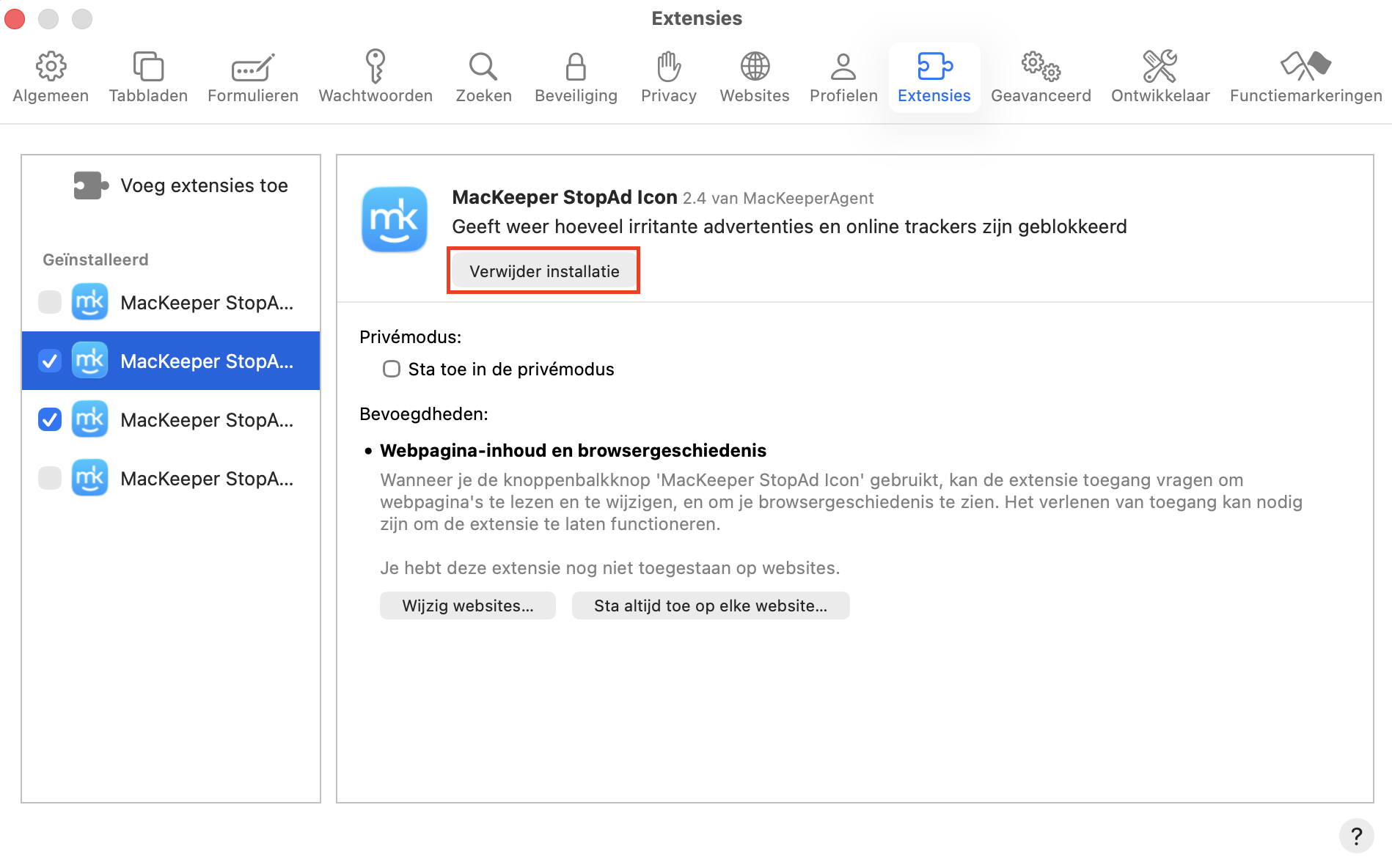Viewport: 1392px width, 868px height.
Task: Uncheck the second MacKeeper StopA extension
Action: click(49, 361)
